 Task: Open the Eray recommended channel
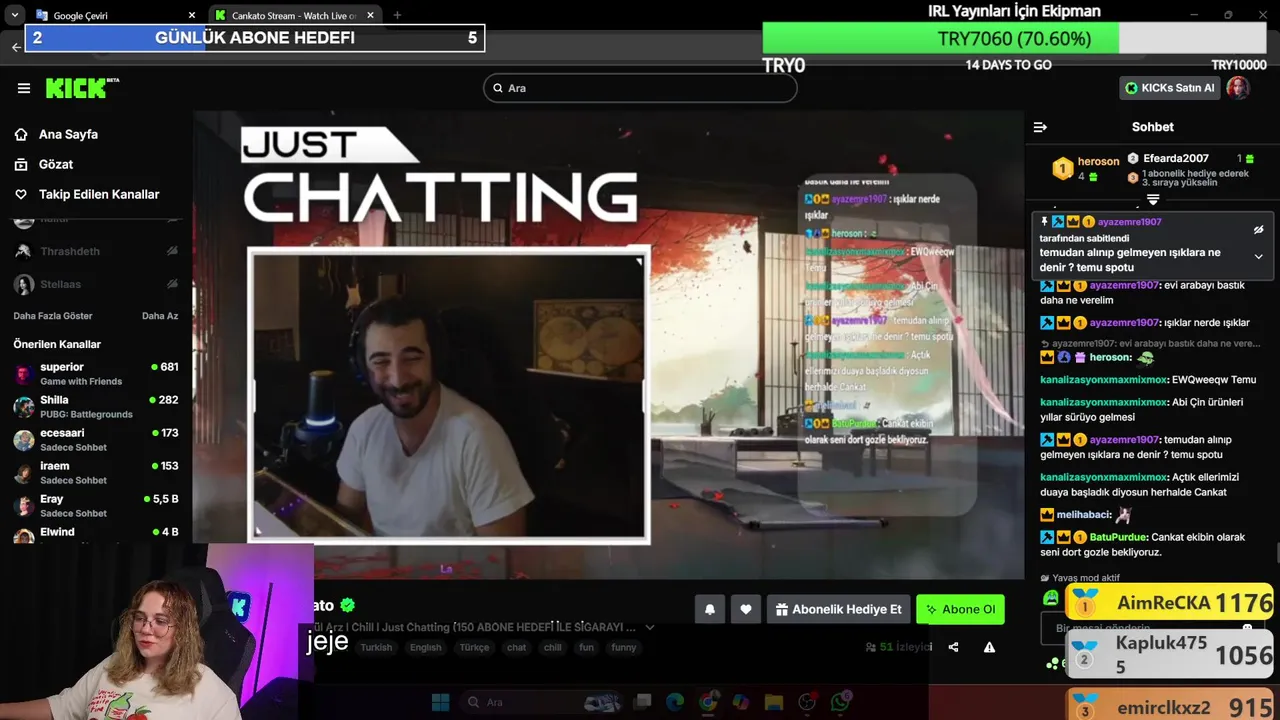(96, 505)
